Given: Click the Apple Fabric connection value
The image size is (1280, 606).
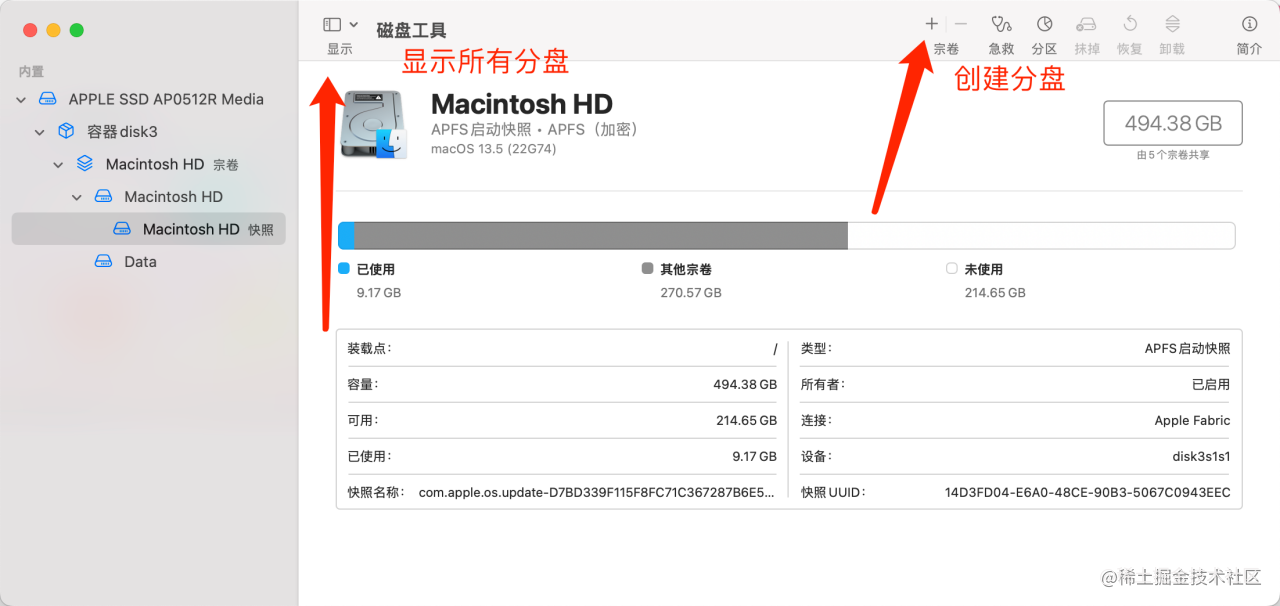Looking at the screenshot, I should 1192,420.
